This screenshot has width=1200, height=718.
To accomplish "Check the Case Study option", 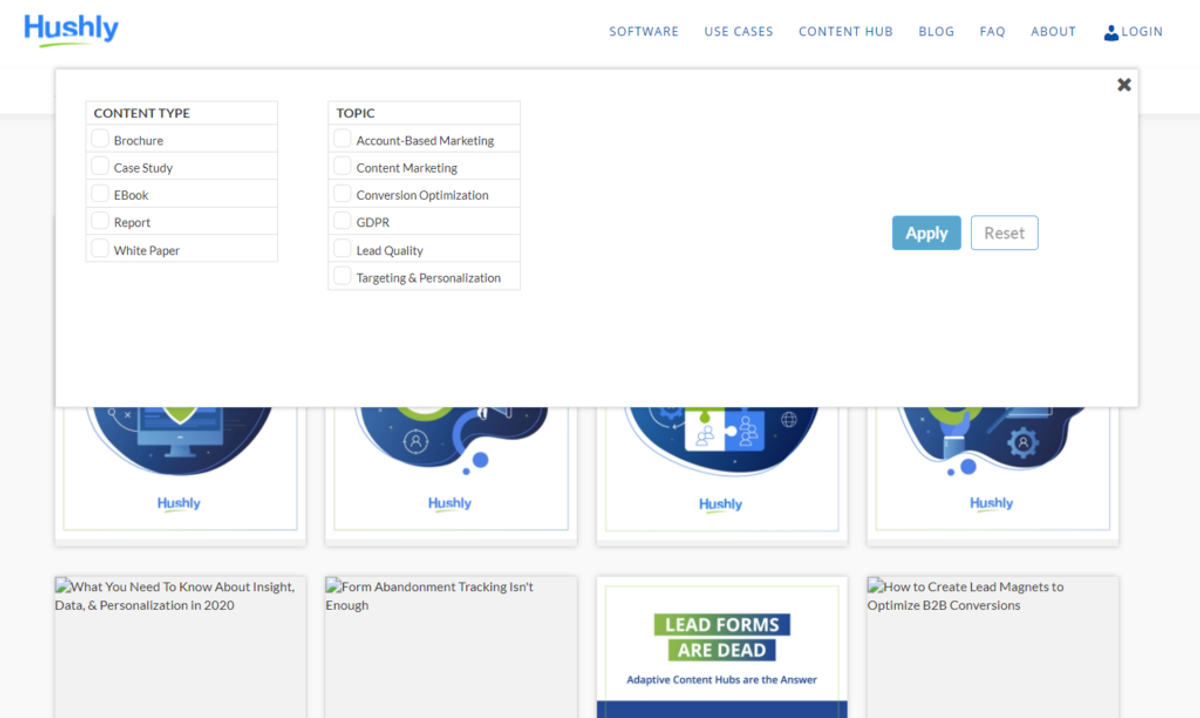I will click(x=100, y=165).
